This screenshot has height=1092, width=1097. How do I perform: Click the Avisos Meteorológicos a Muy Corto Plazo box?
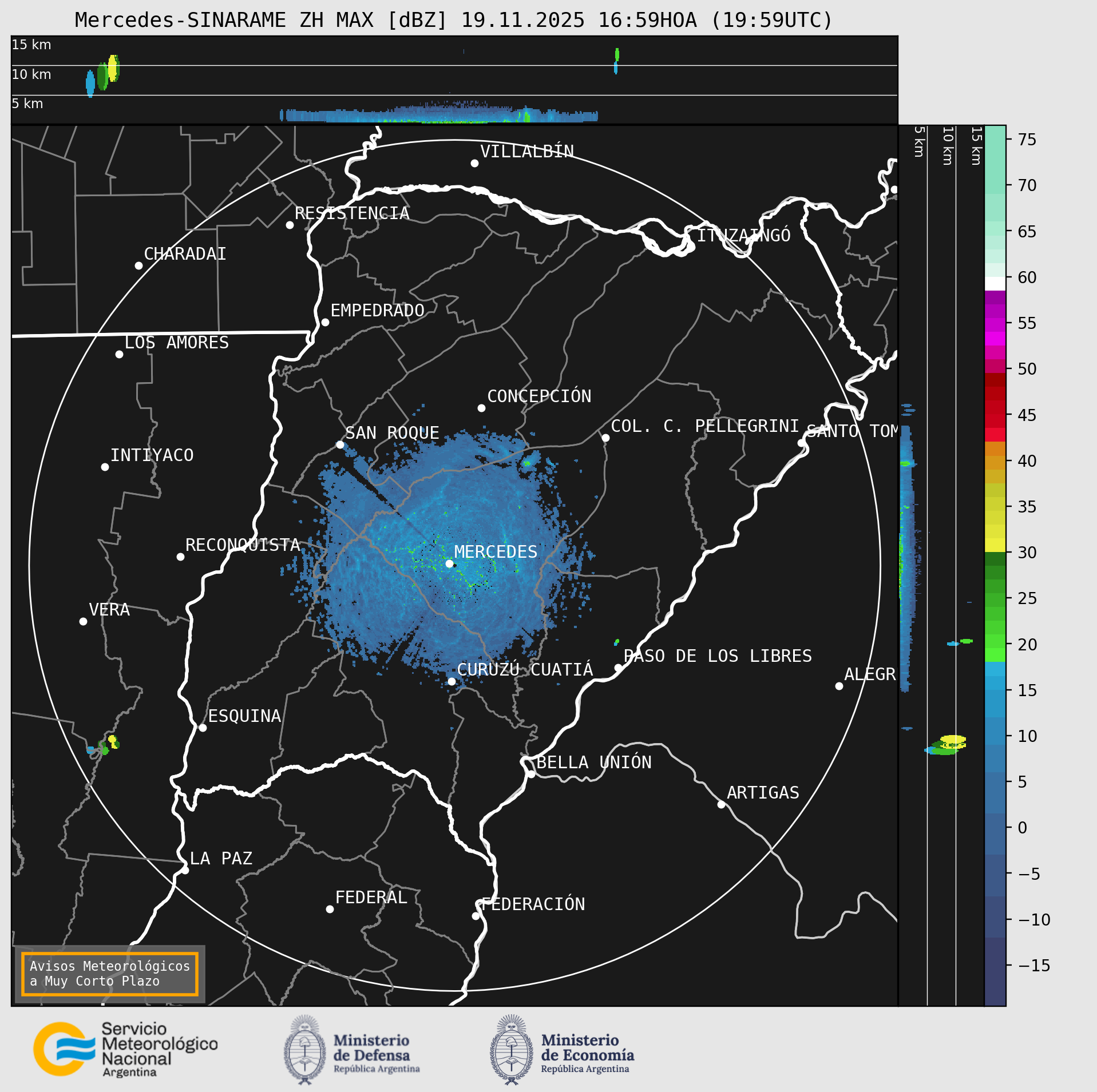tap(109, 974)
